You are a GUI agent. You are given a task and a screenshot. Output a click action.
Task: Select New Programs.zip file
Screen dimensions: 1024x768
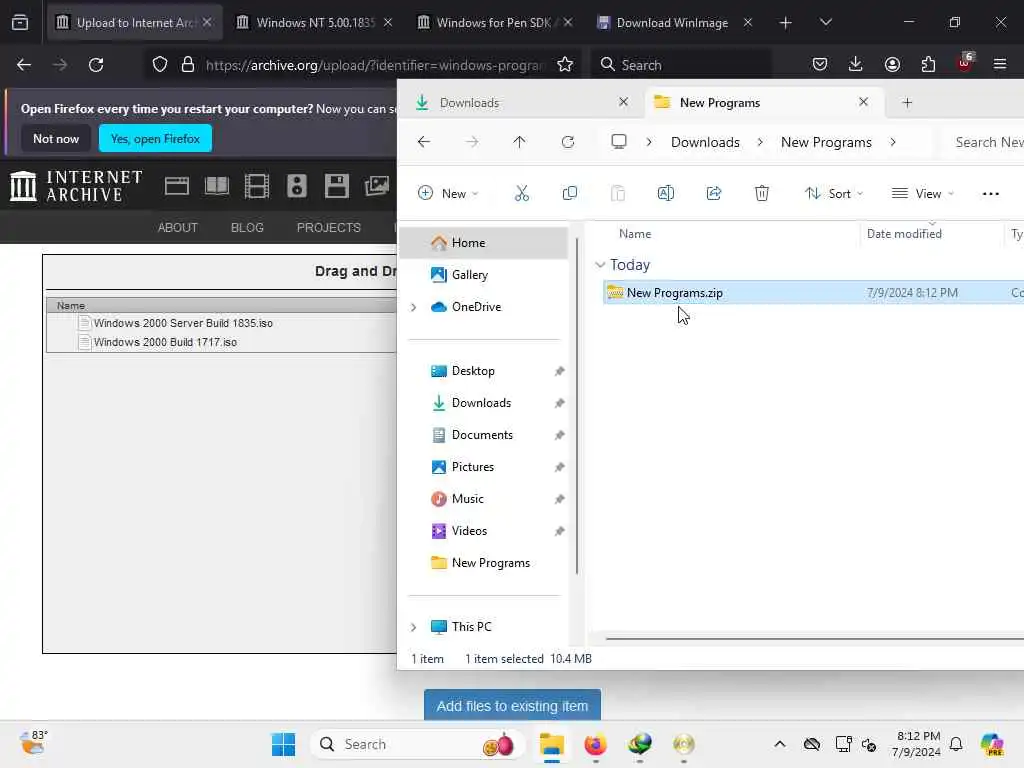pos(813,293)
